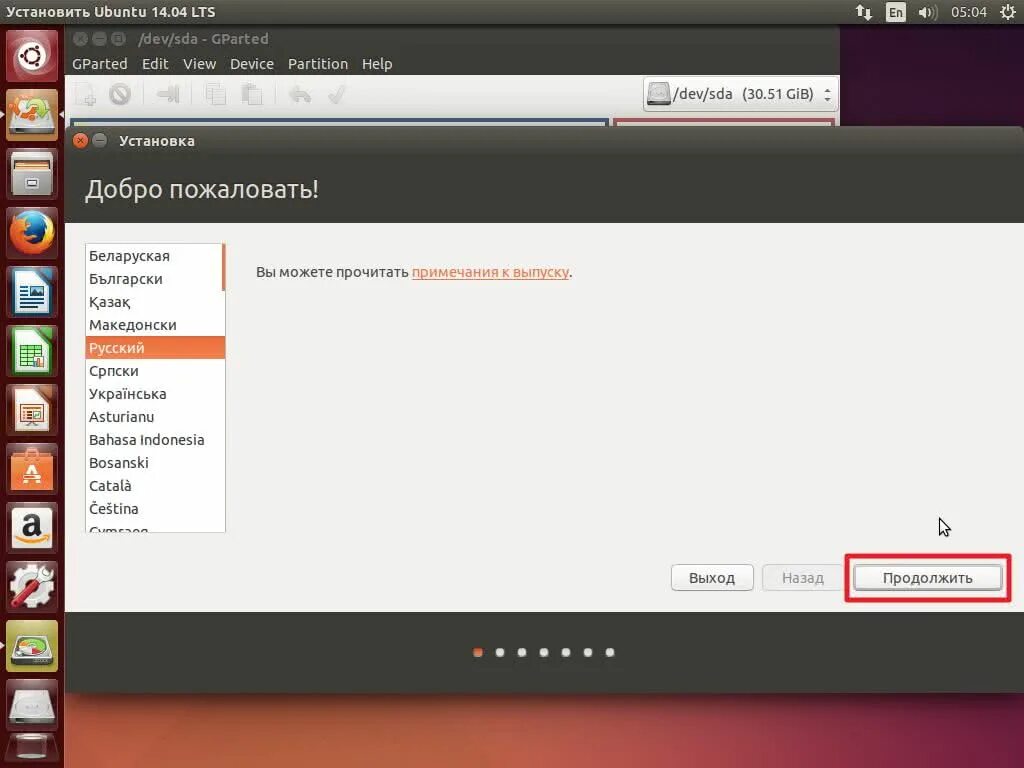The width and height of the screenshot is (1024, 768).
Task: Select Català in language list
Action: pyautogui.click(x=155, y=486)
